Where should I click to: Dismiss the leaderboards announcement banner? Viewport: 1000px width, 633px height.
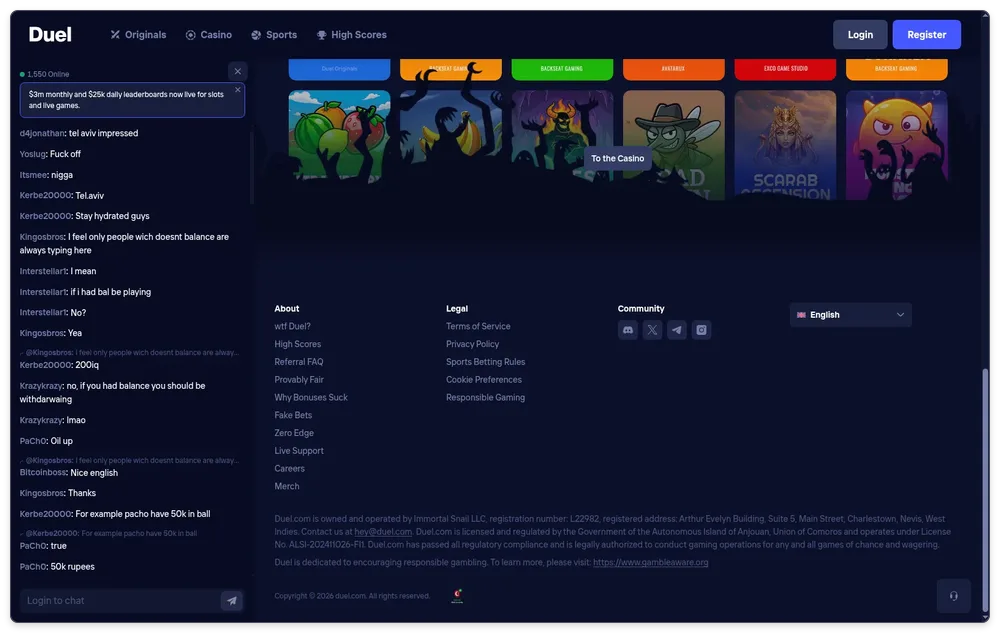(238, 90)
